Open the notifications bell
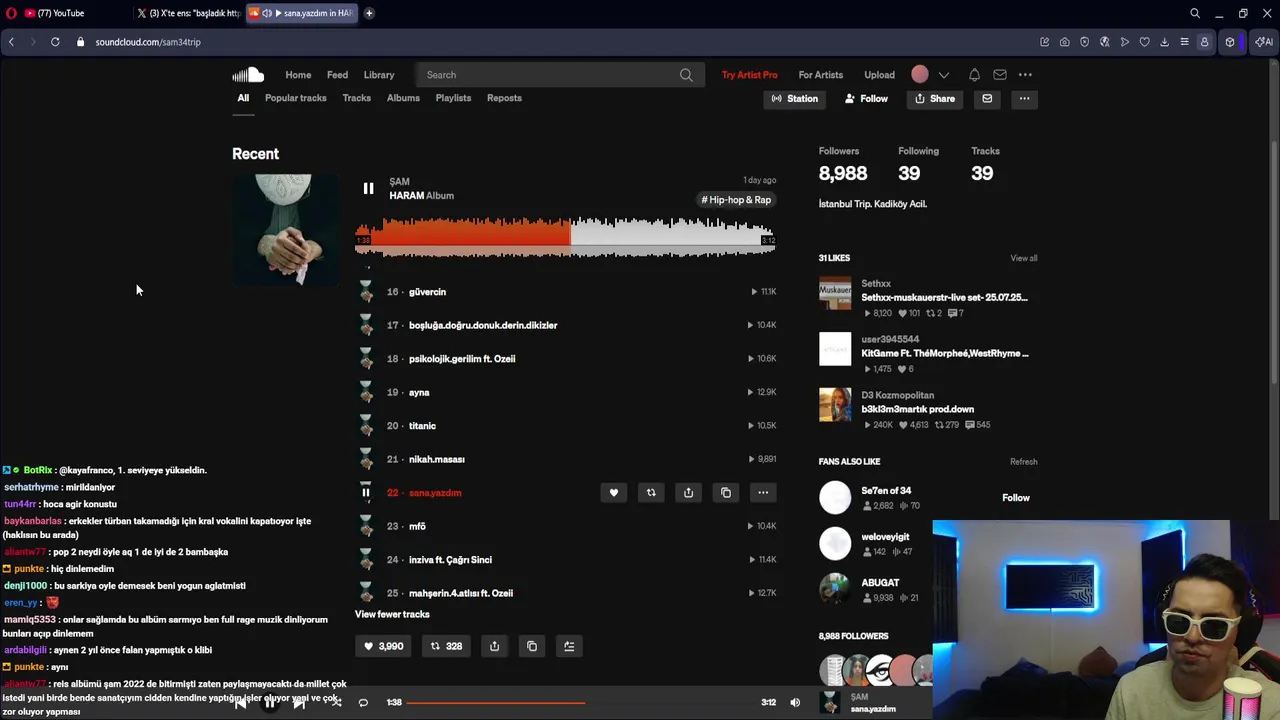 click(974, 75)
